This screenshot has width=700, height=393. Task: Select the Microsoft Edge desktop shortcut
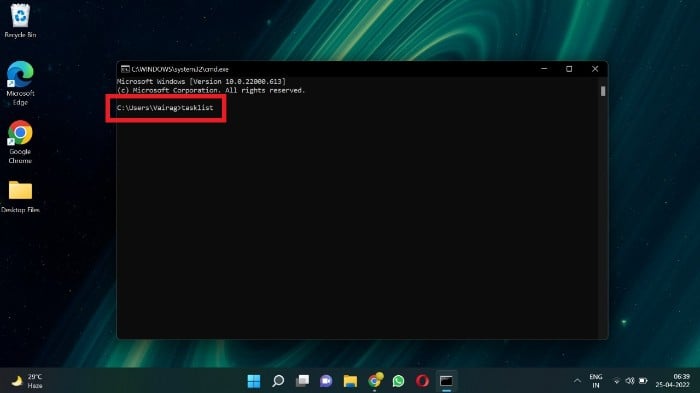(x=20, y=83)
